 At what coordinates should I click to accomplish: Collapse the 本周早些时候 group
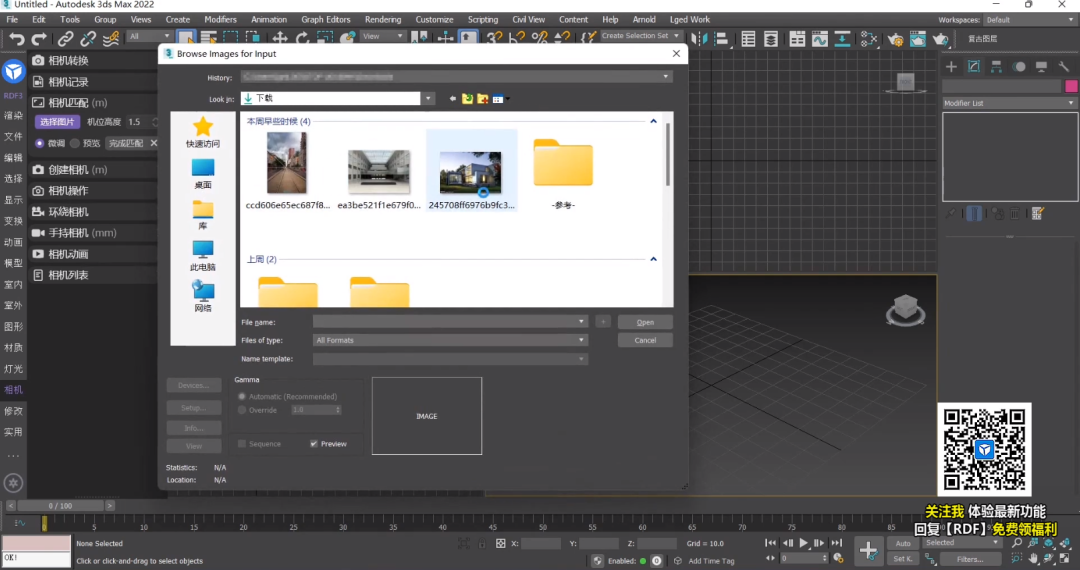pyautogui.click(x=654, y=121)
